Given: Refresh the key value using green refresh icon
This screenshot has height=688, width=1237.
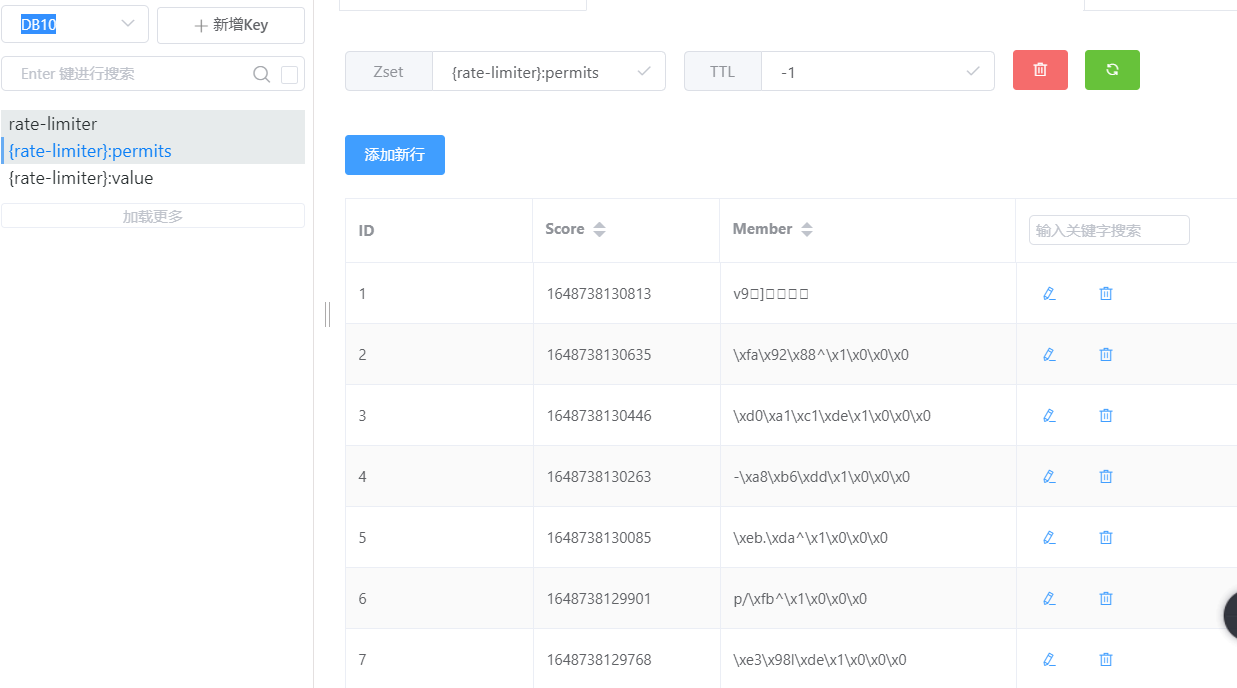Looking at the screenshot, I should click(x=1112, y=70).
